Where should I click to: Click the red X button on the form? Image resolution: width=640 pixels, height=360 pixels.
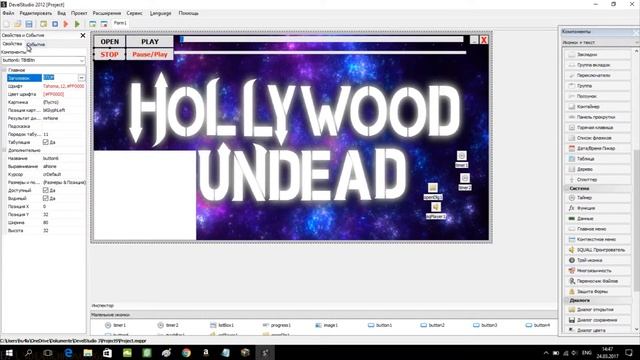pos(484,40)
